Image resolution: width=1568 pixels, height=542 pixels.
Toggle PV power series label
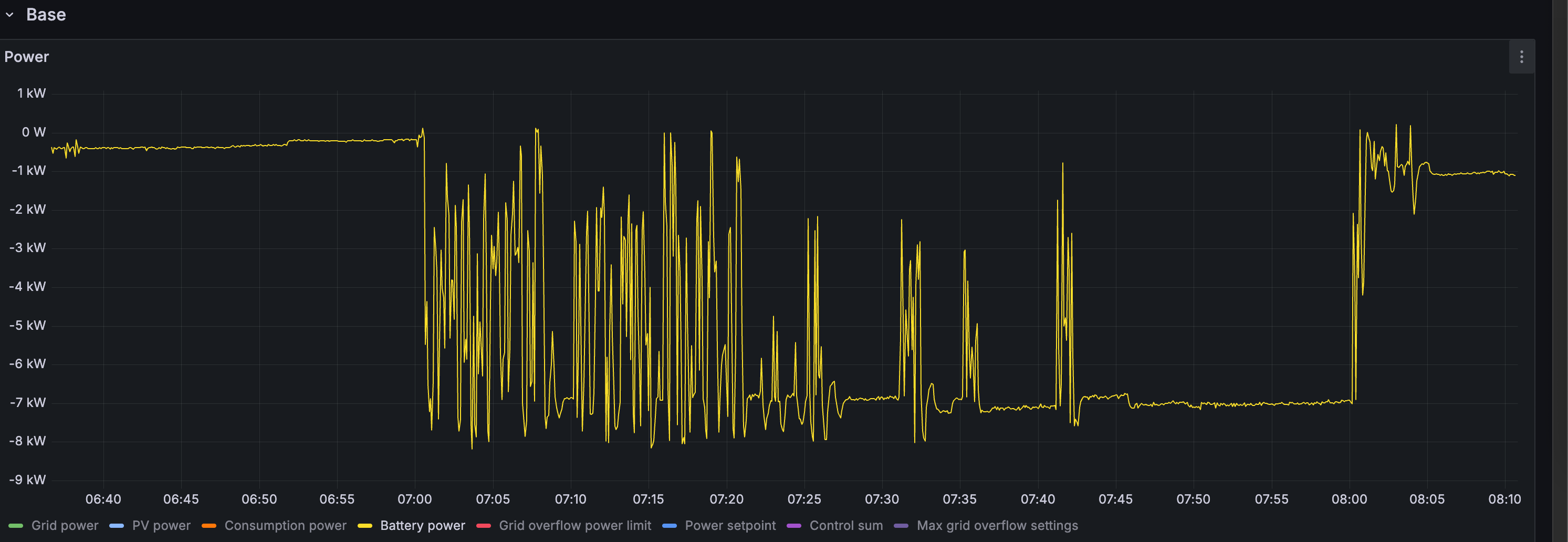click(x=161, y=526)
